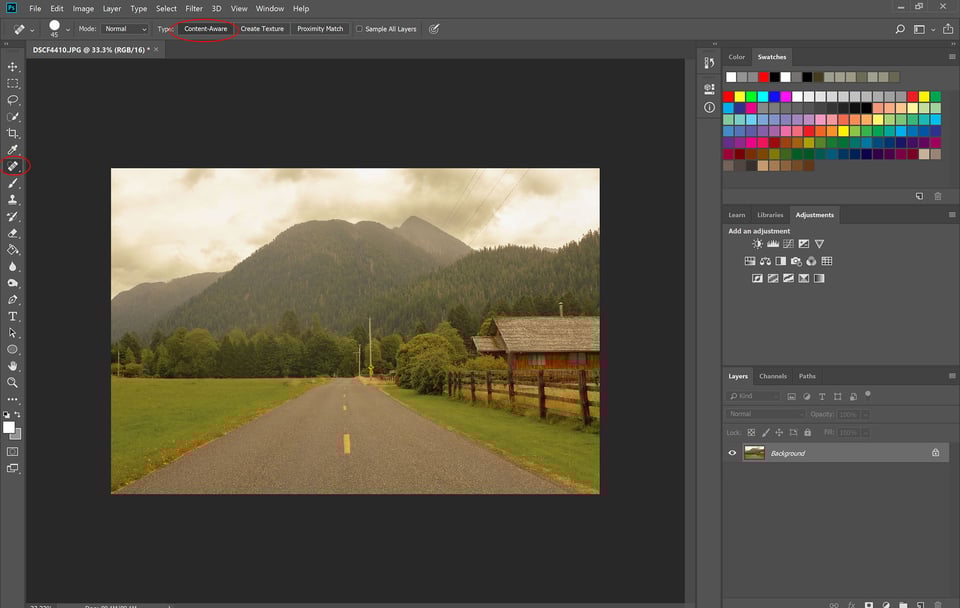The height and width of the screenshot is (608, 960).
Task: Select the Brush tool
Action: [x=12, y=183]
